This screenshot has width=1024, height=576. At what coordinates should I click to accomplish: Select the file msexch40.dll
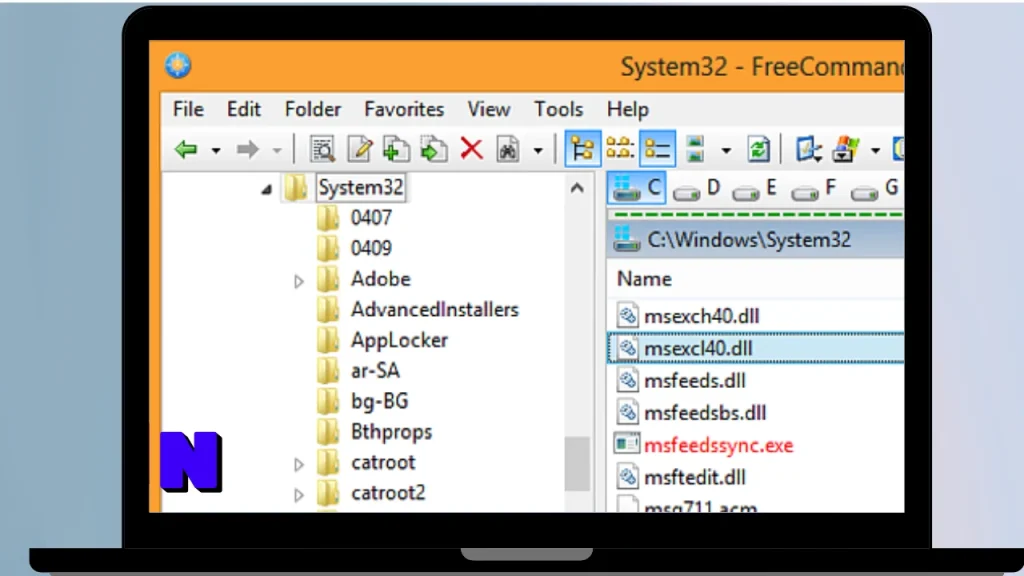pyautogui.click(x=701, y=316)
